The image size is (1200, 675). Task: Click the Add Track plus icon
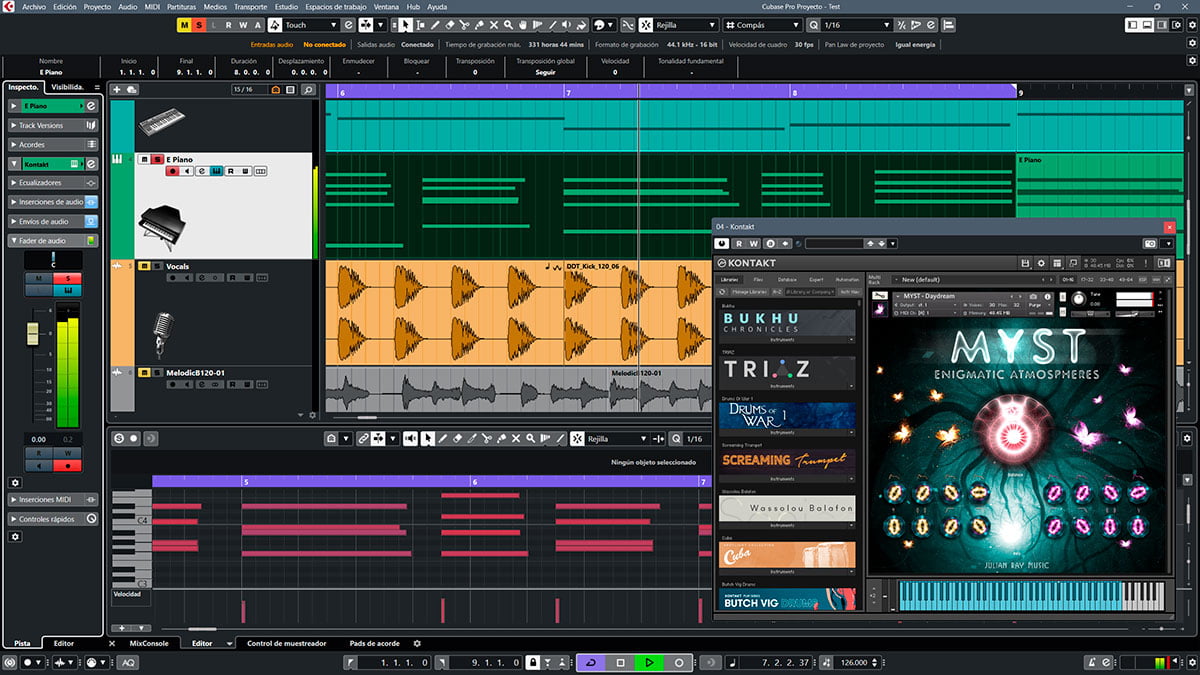[x=118, y=89]
